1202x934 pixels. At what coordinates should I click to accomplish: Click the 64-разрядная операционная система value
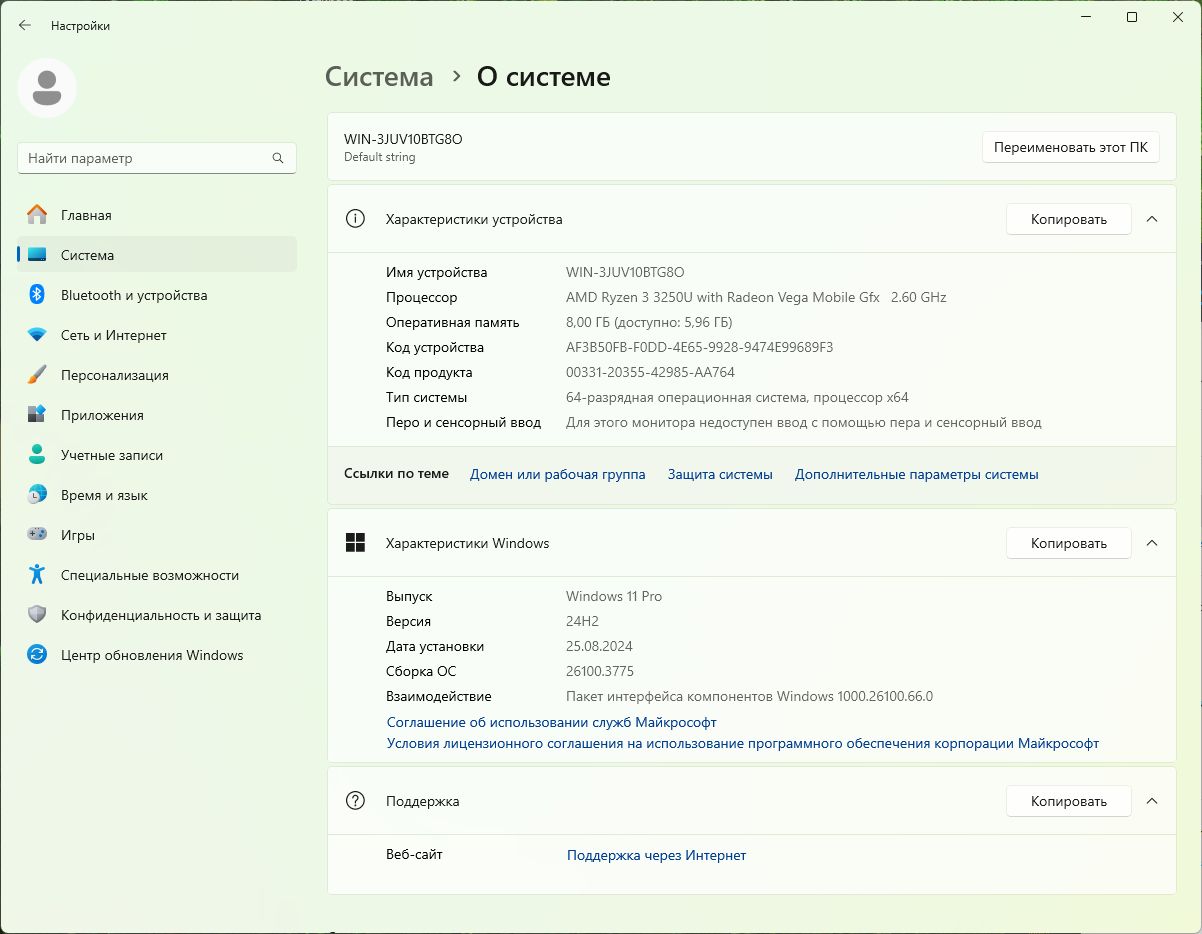pos(737,397)
